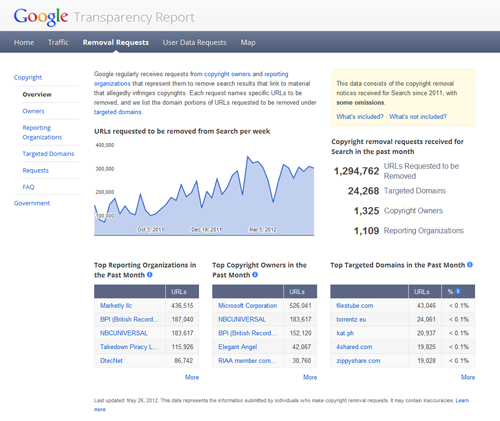This screenshot has width=500, height=421.
Task: Click the 1,109 Reporting Organizations figure
Action: [366, 231]
